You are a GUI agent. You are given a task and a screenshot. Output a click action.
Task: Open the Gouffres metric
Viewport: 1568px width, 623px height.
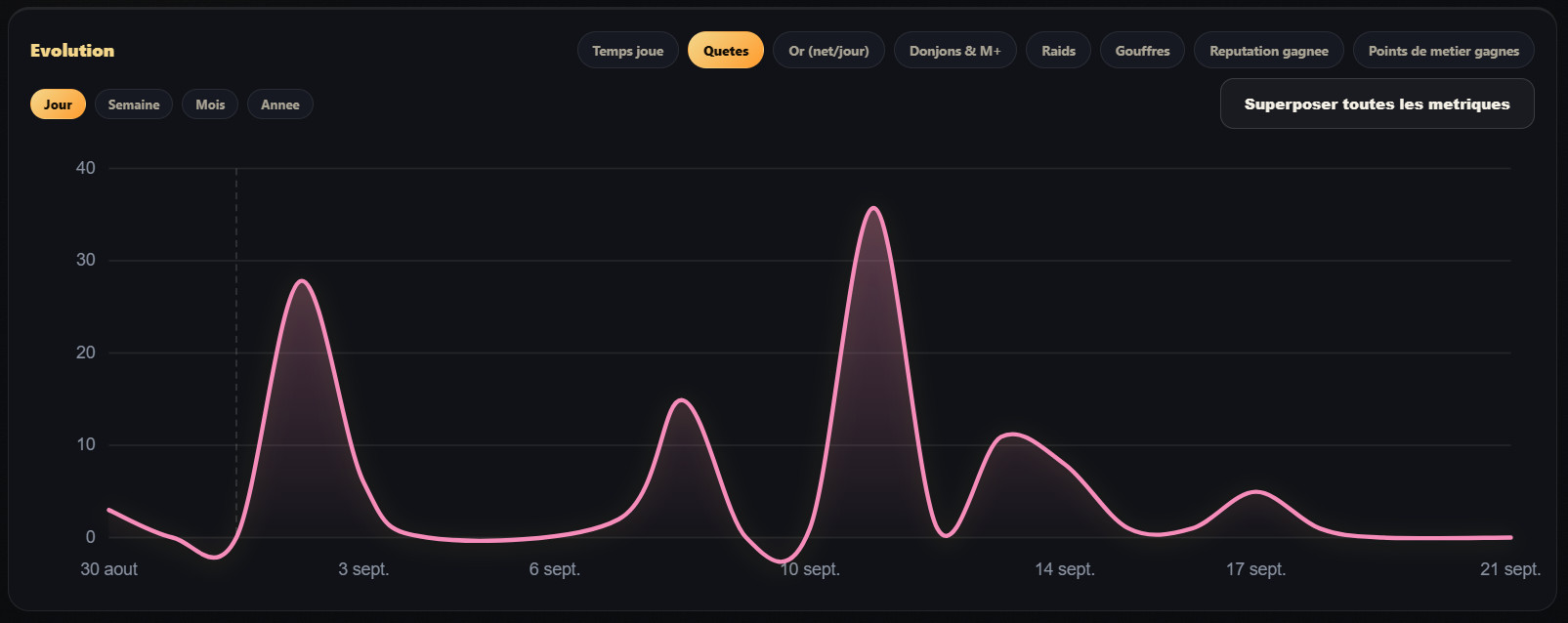(1142, 51)
